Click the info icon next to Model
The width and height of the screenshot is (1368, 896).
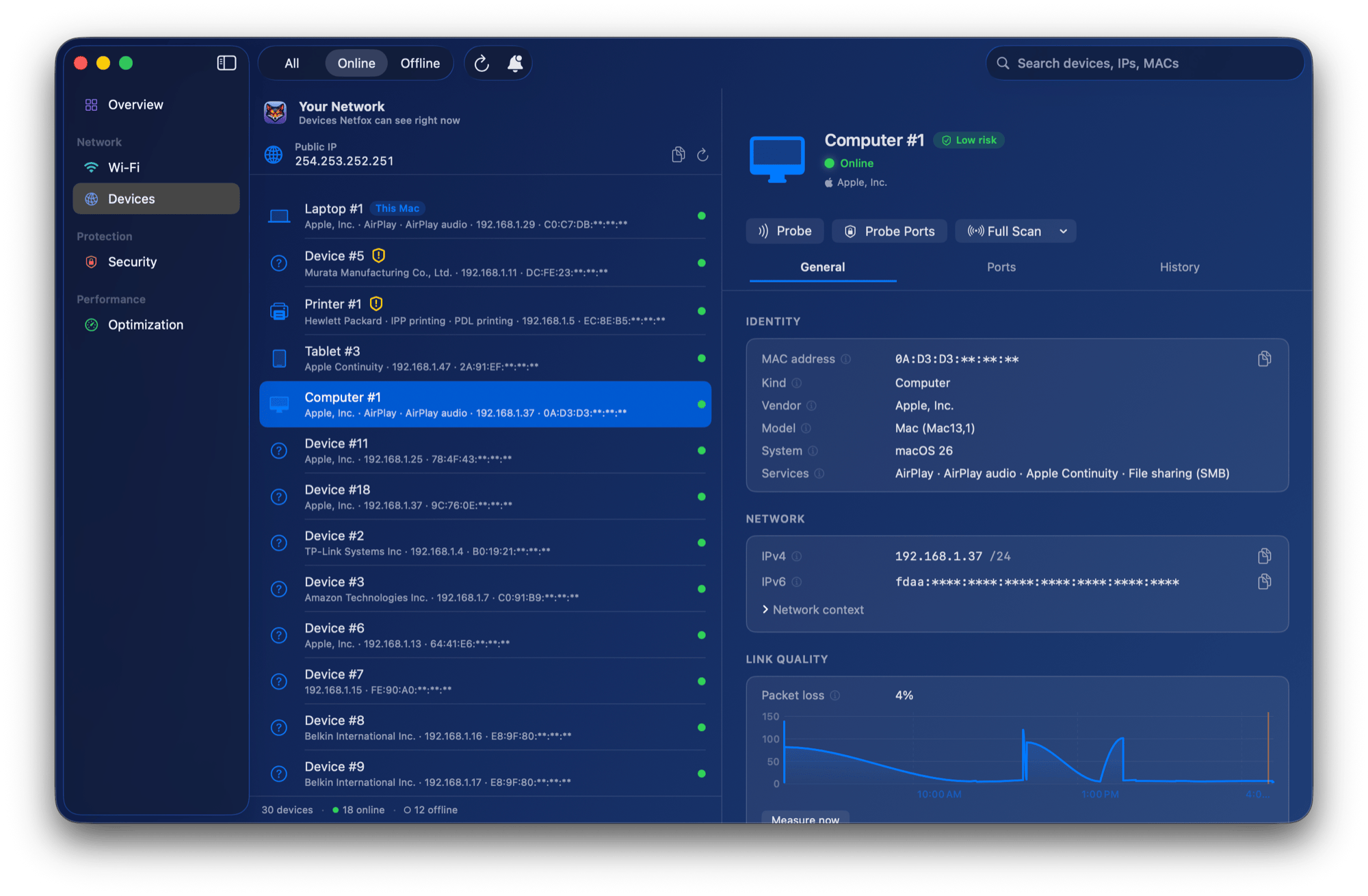[x=806, y=428]
